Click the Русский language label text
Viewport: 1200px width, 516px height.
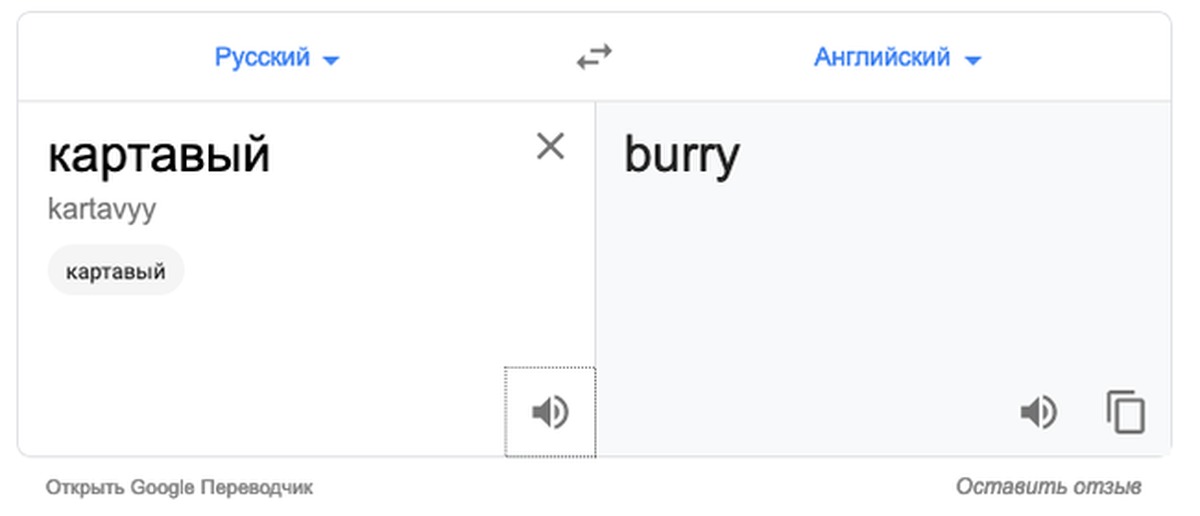(x=262, y=58)
